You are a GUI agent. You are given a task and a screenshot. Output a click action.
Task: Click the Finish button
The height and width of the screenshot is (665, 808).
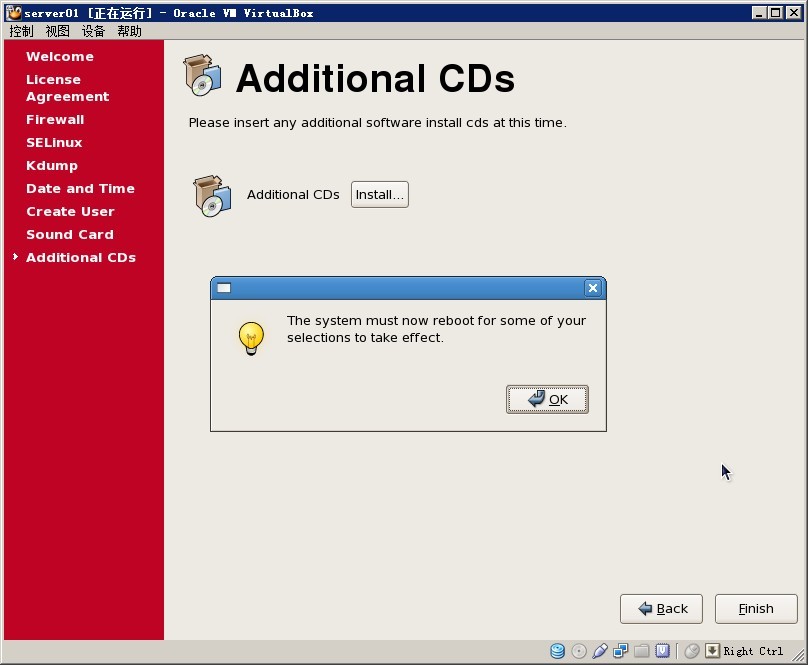click(756, 609)
